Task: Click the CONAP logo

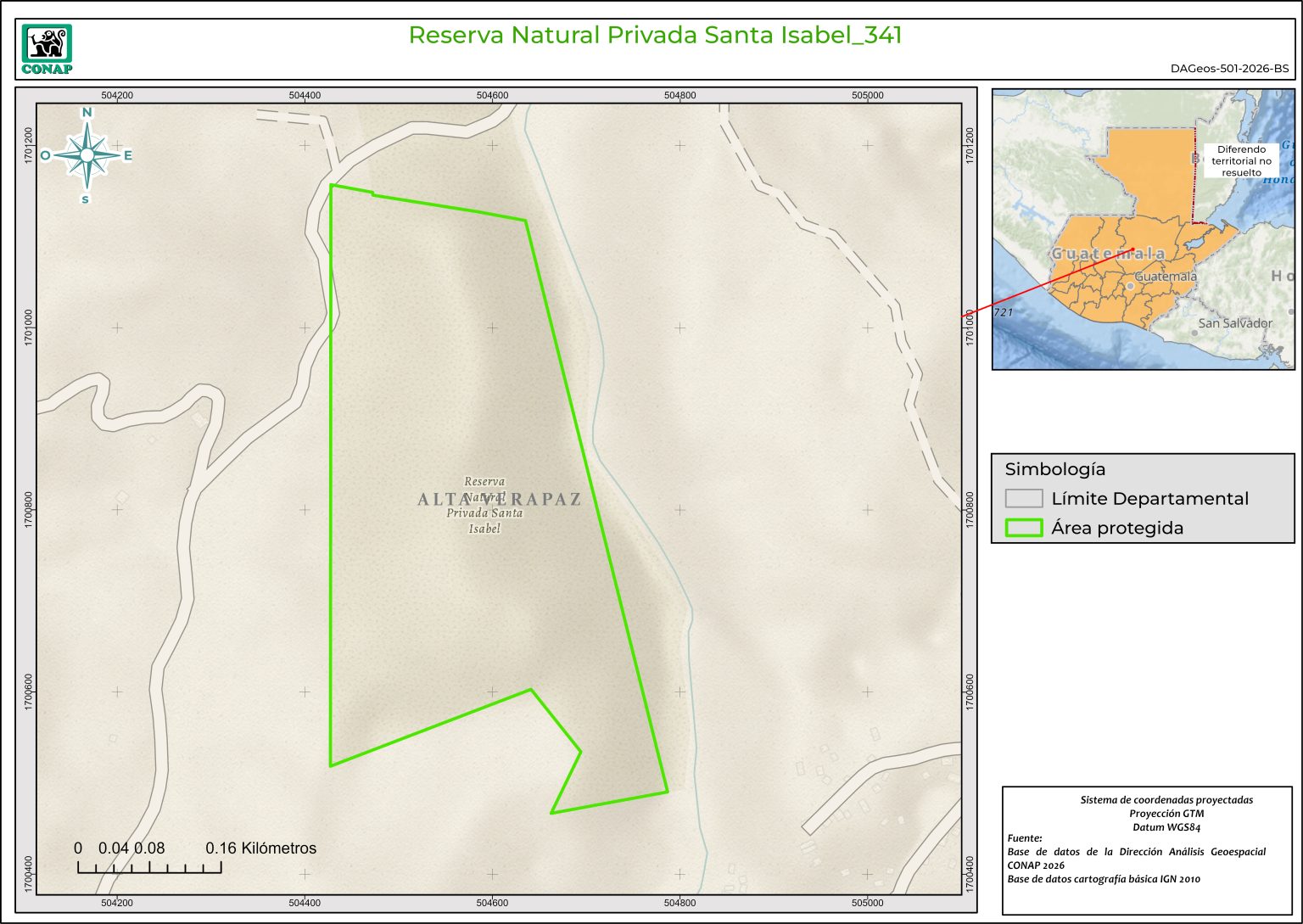Action: (47, 49)
